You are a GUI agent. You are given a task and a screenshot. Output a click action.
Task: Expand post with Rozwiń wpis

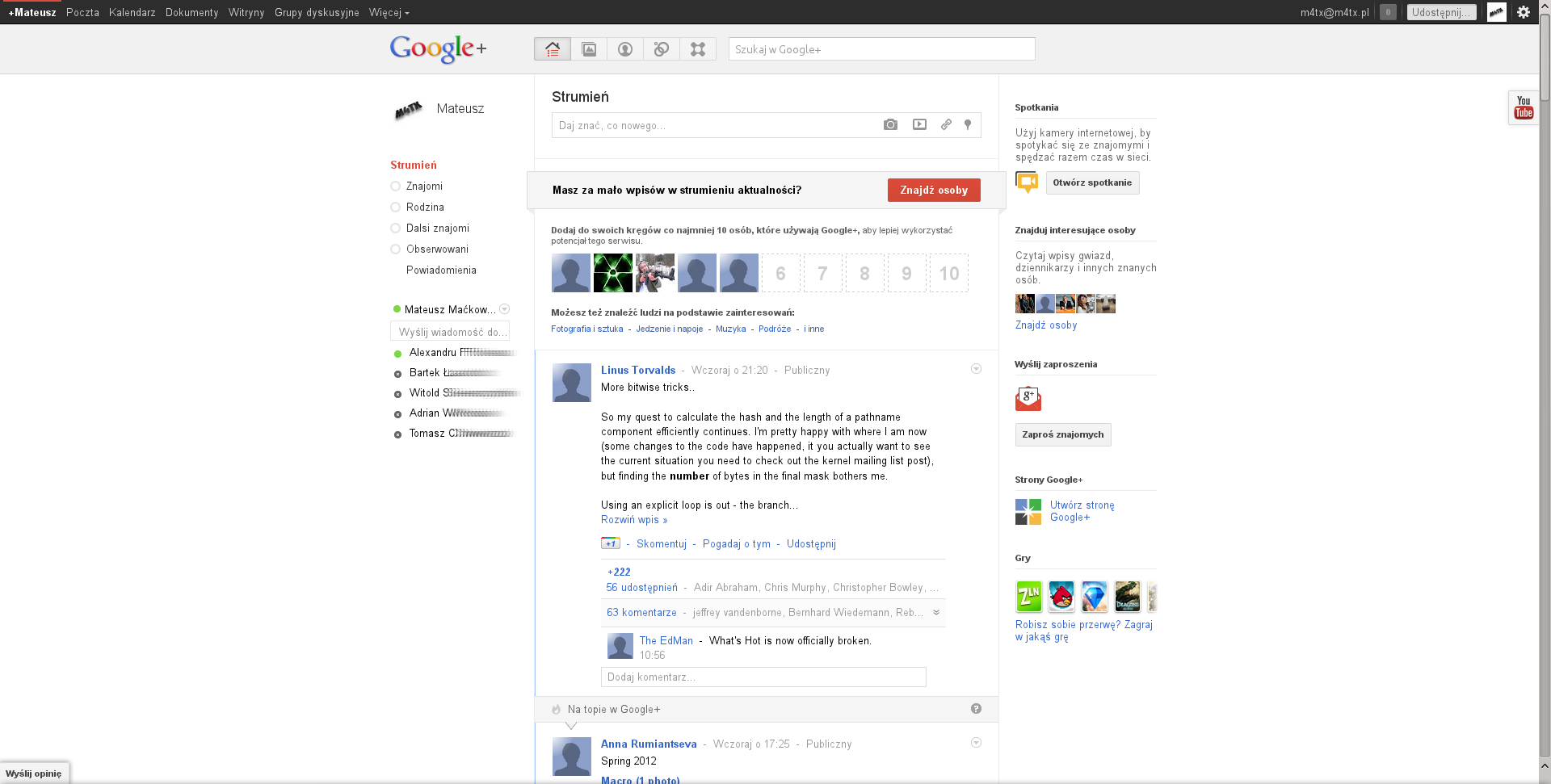pos(634,519)
